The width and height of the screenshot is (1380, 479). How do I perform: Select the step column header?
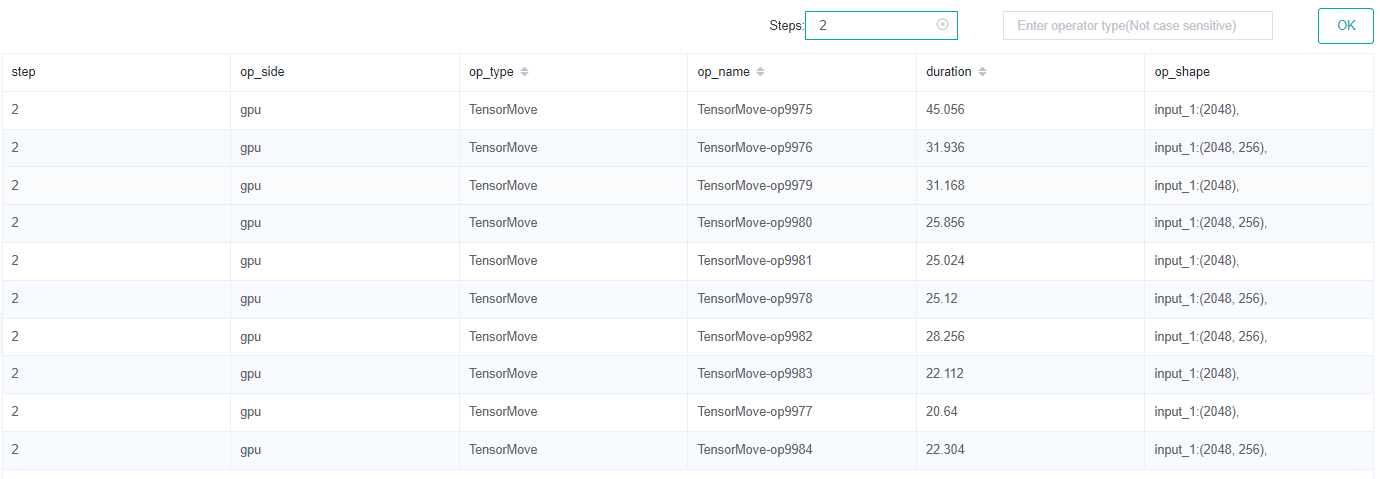[24, 72]
